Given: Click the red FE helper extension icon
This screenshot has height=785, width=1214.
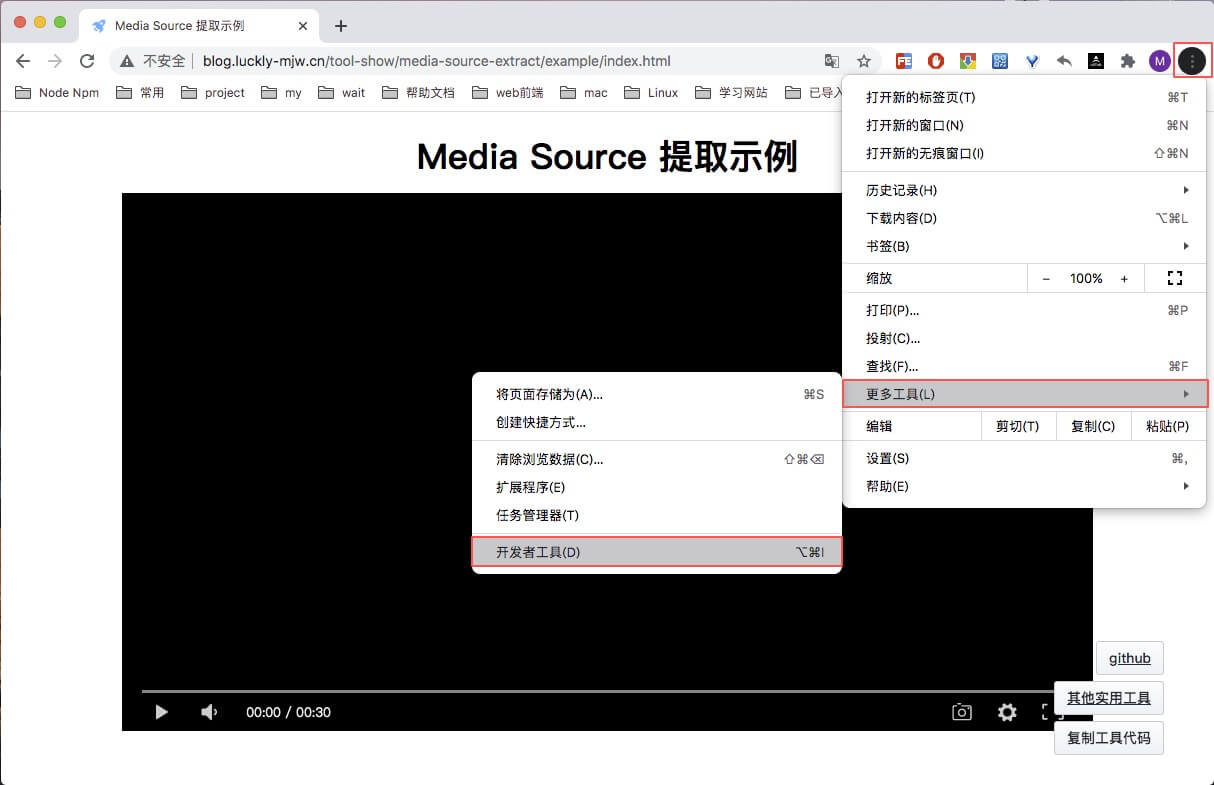Looking at the screenshot, I should [x=904, y=61].
